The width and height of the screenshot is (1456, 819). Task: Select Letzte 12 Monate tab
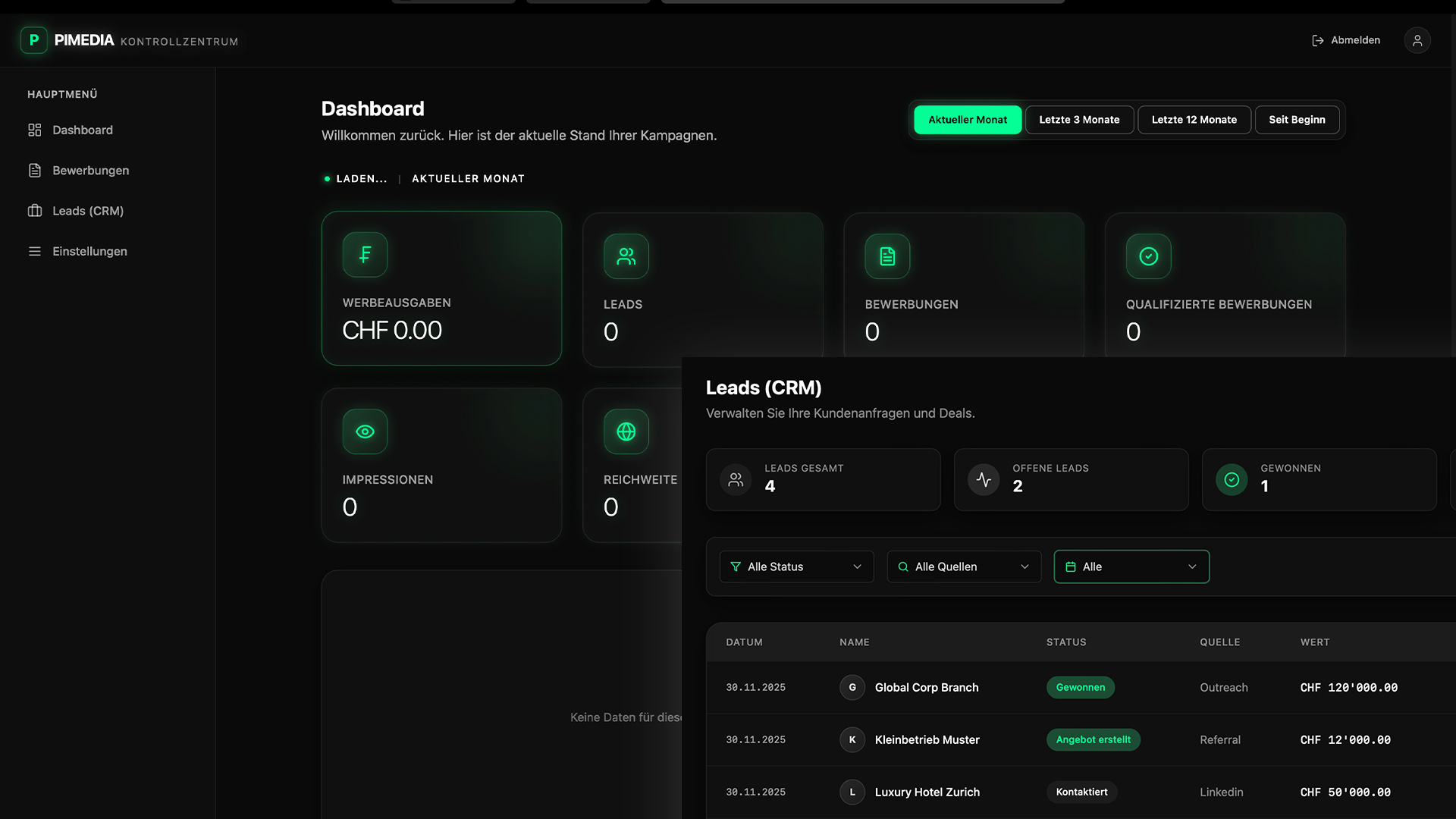click(1193, 120)
